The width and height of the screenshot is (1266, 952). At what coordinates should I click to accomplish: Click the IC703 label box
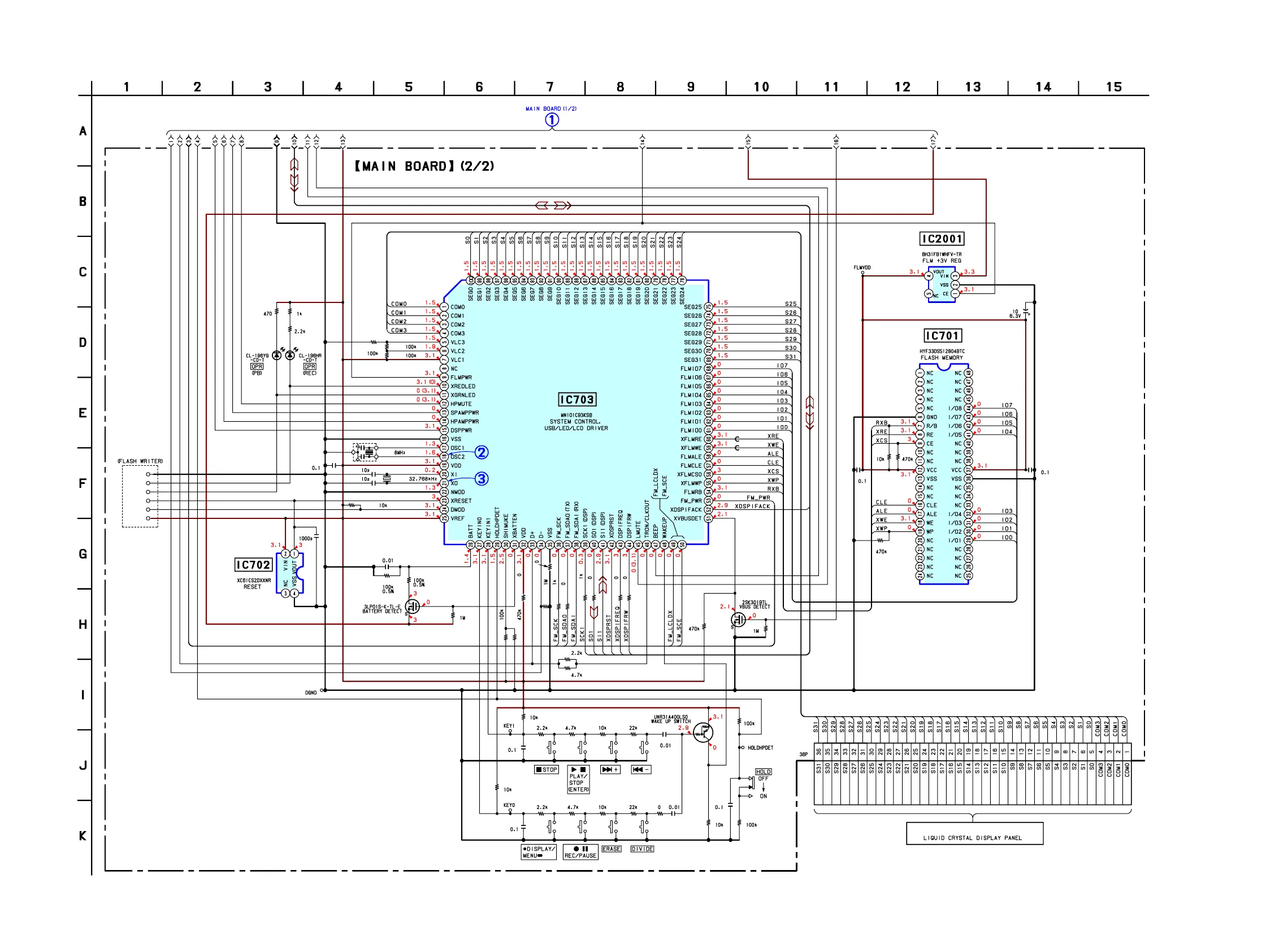[x=577, y=400]
